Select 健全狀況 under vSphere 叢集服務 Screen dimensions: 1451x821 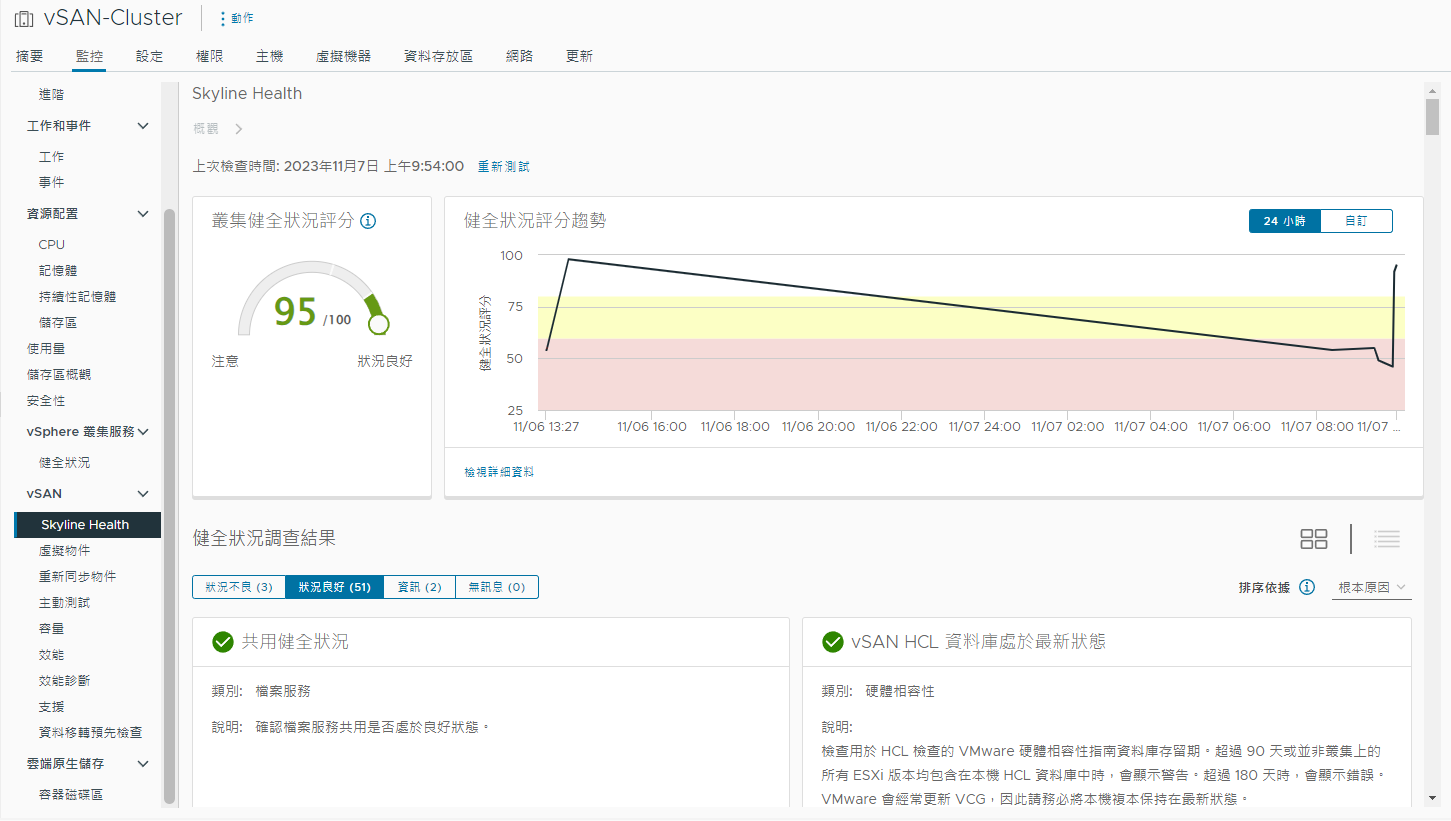coord(64,463)
